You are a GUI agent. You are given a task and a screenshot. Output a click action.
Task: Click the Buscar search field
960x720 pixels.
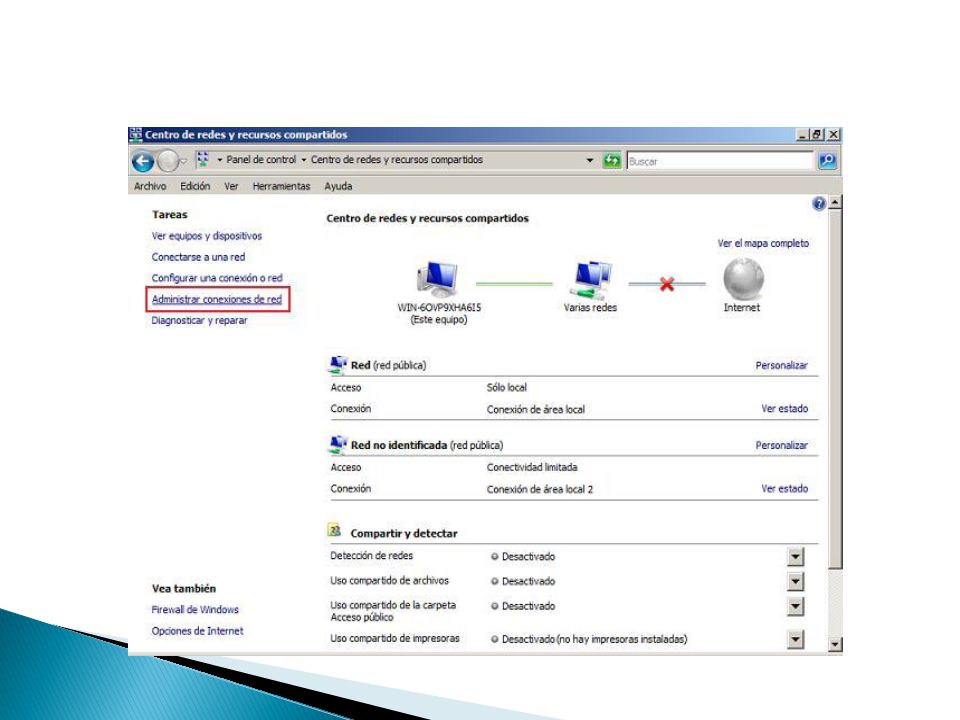[x=720, y=161]
